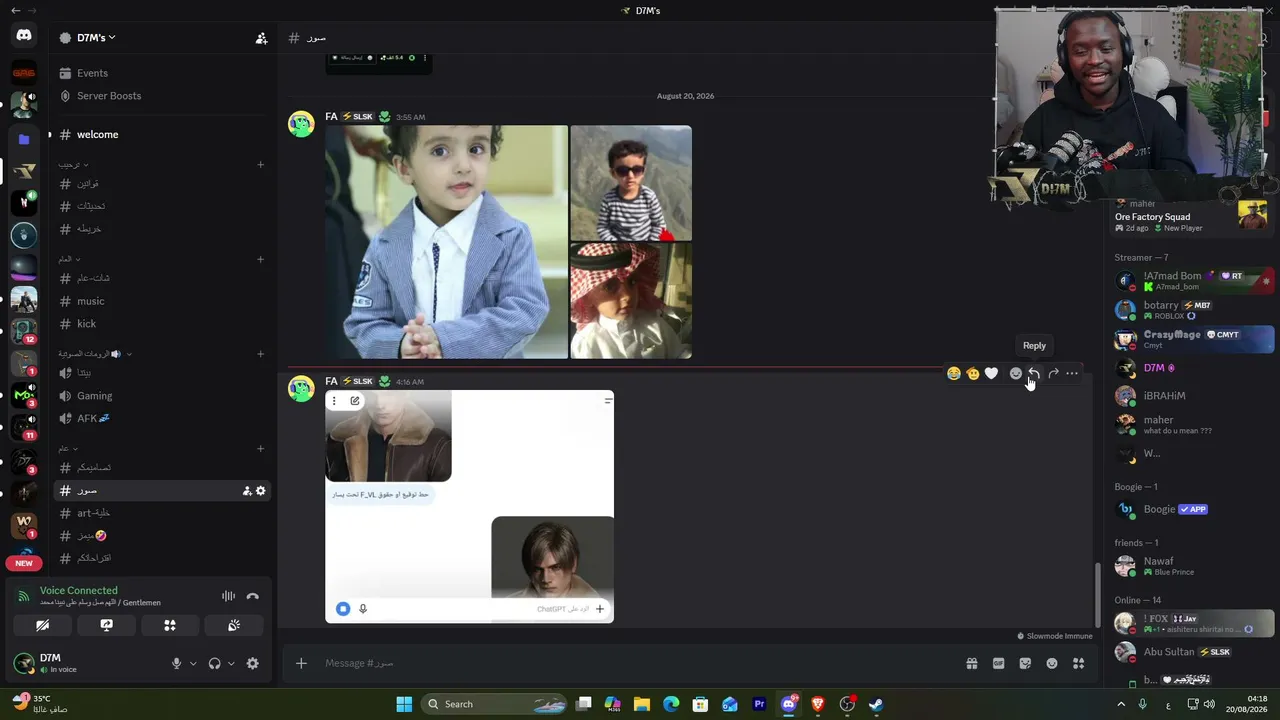
Task: React with the white heart emoji
Action: click(991, 374)
